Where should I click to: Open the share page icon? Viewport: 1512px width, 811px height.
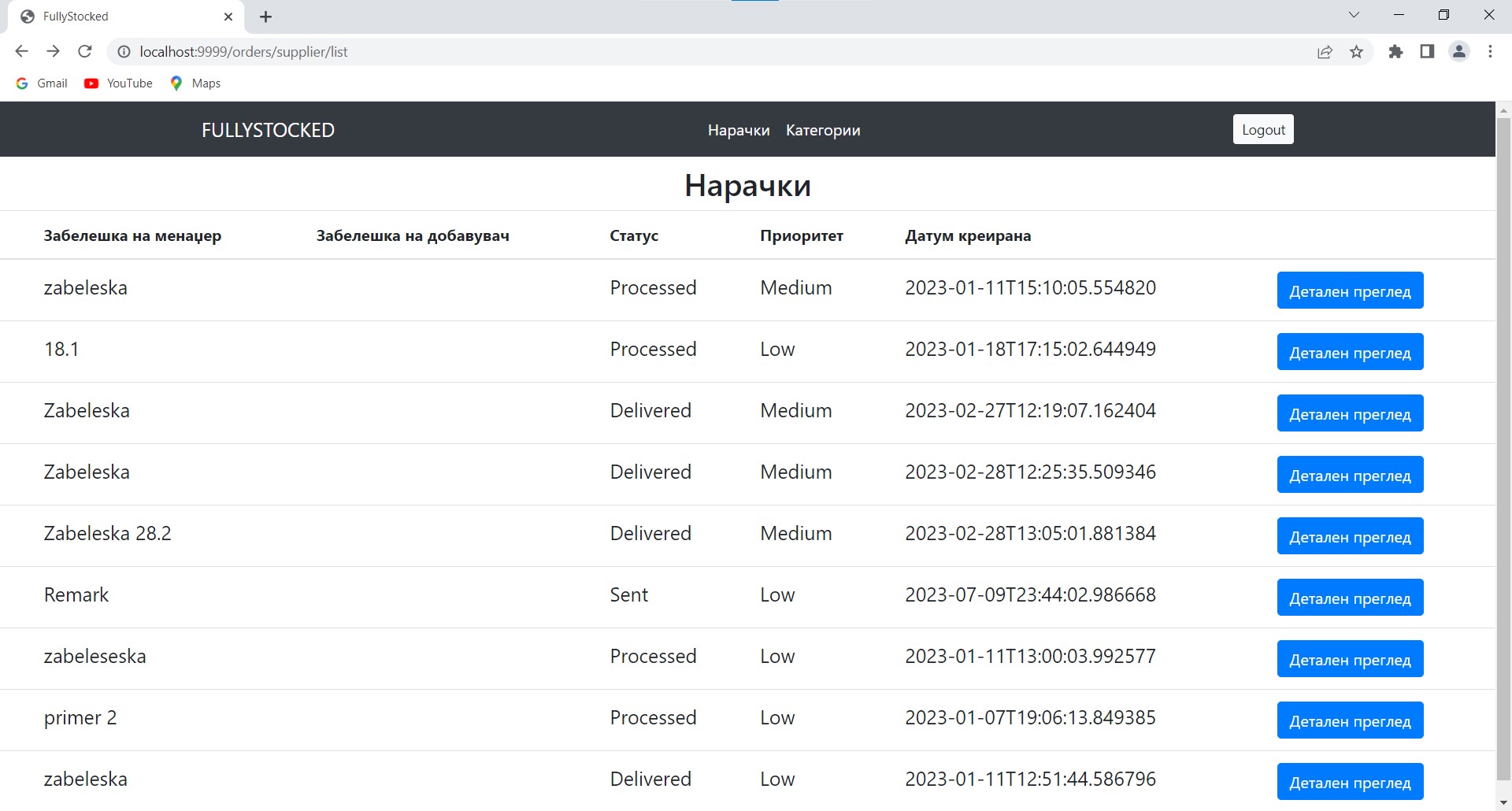pyautogui.click(x=1325, y=52)
